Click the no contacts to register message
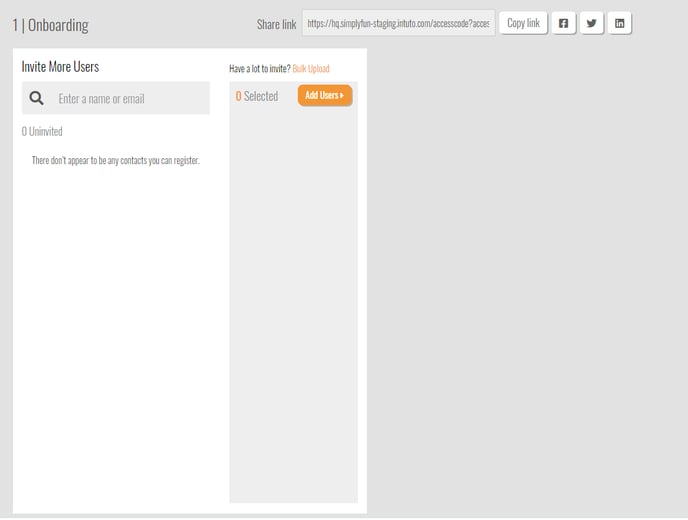 tap(115, 160)
